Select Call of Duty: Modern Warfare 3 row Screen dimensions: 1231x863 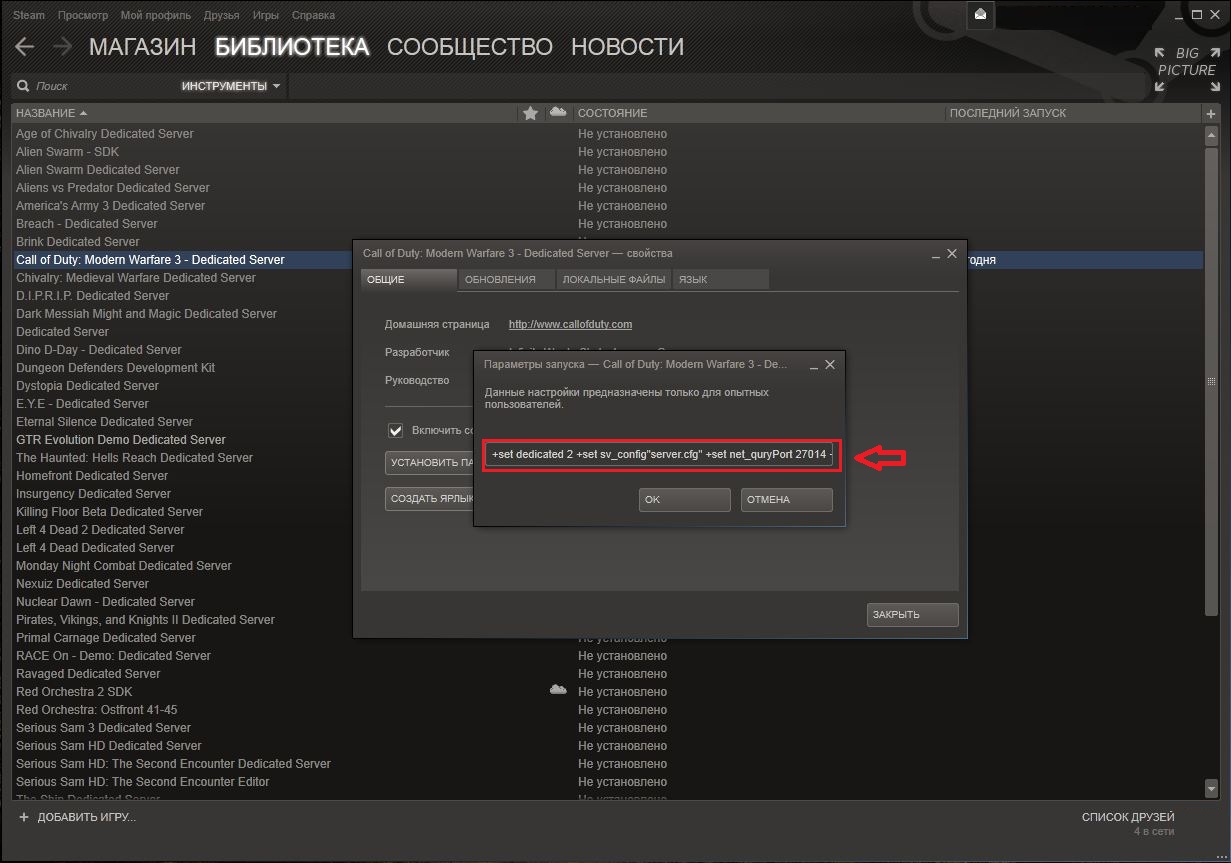pos(607,260)
